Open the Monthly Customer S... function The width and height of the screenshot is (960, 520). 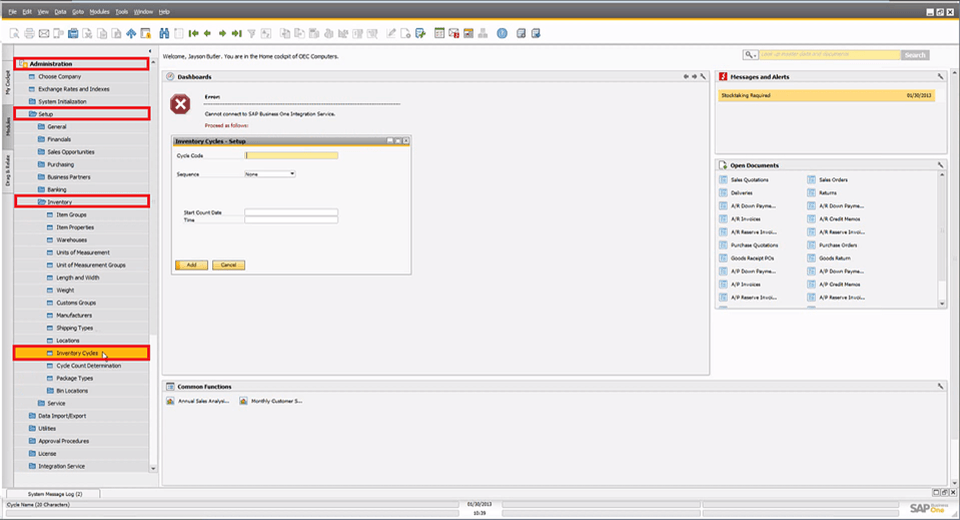pyautogui.click(x=277, y=401)
